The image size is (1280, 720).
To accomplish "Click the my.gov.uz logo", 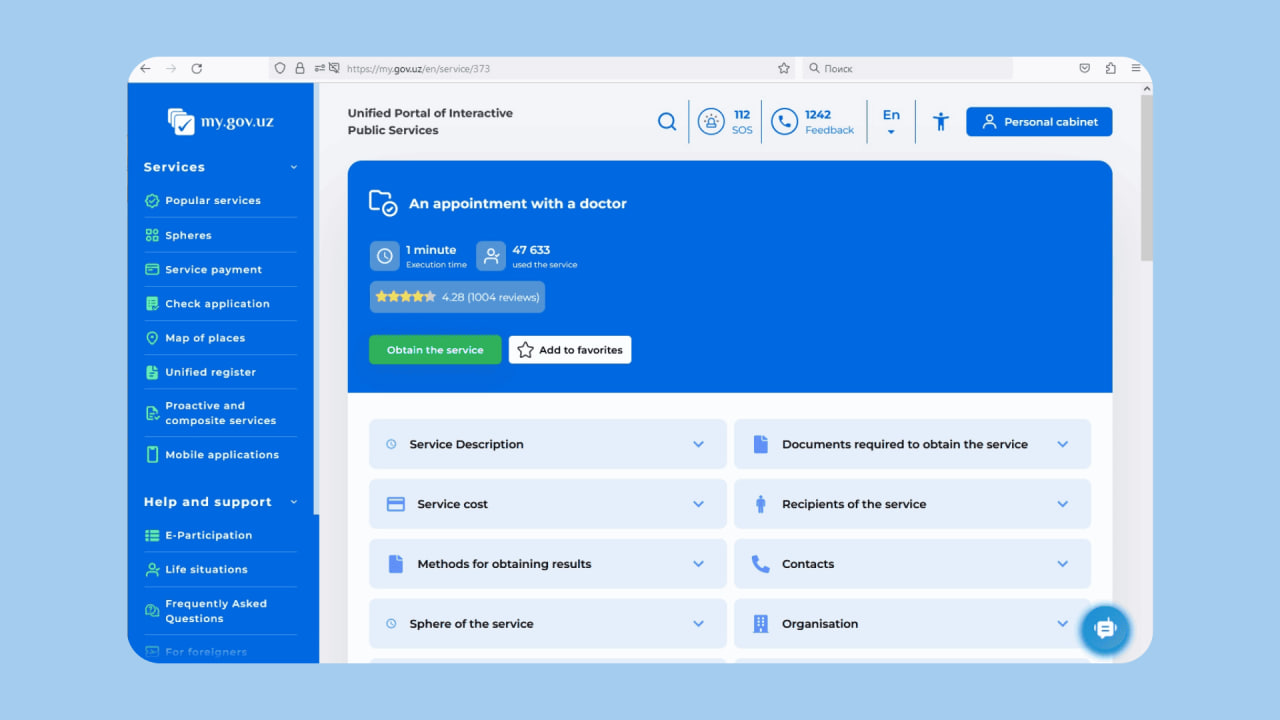I will tap(221, 122).
